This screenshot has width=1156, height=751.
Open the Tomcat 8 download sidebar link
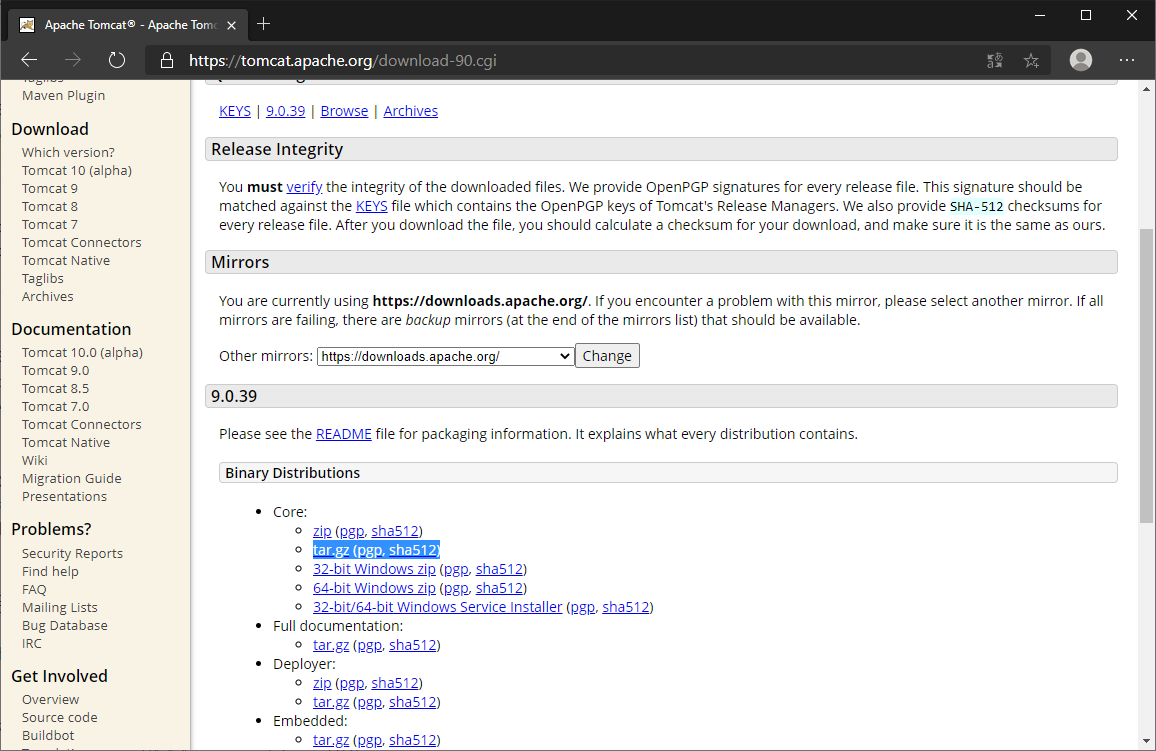click(49, 206)
